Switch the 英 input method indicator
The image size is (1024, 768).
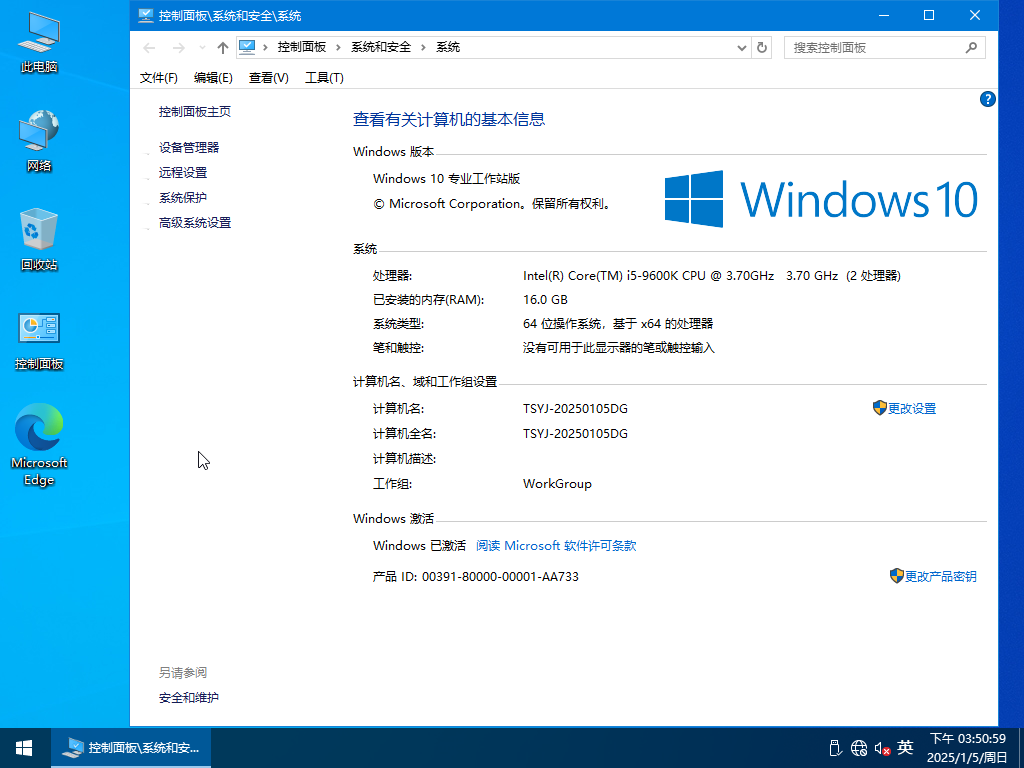point(905,748)
